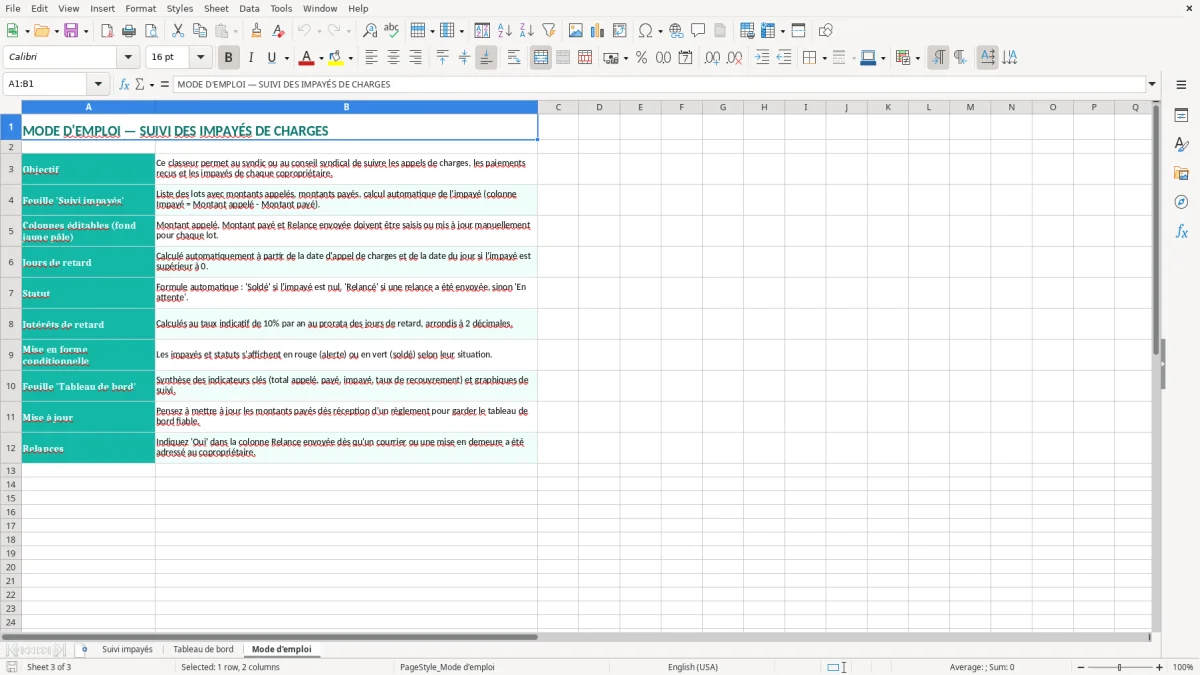Screen dimensions: 1200x675
Task: Toggle Italic formatting
Action: (251, 58)
